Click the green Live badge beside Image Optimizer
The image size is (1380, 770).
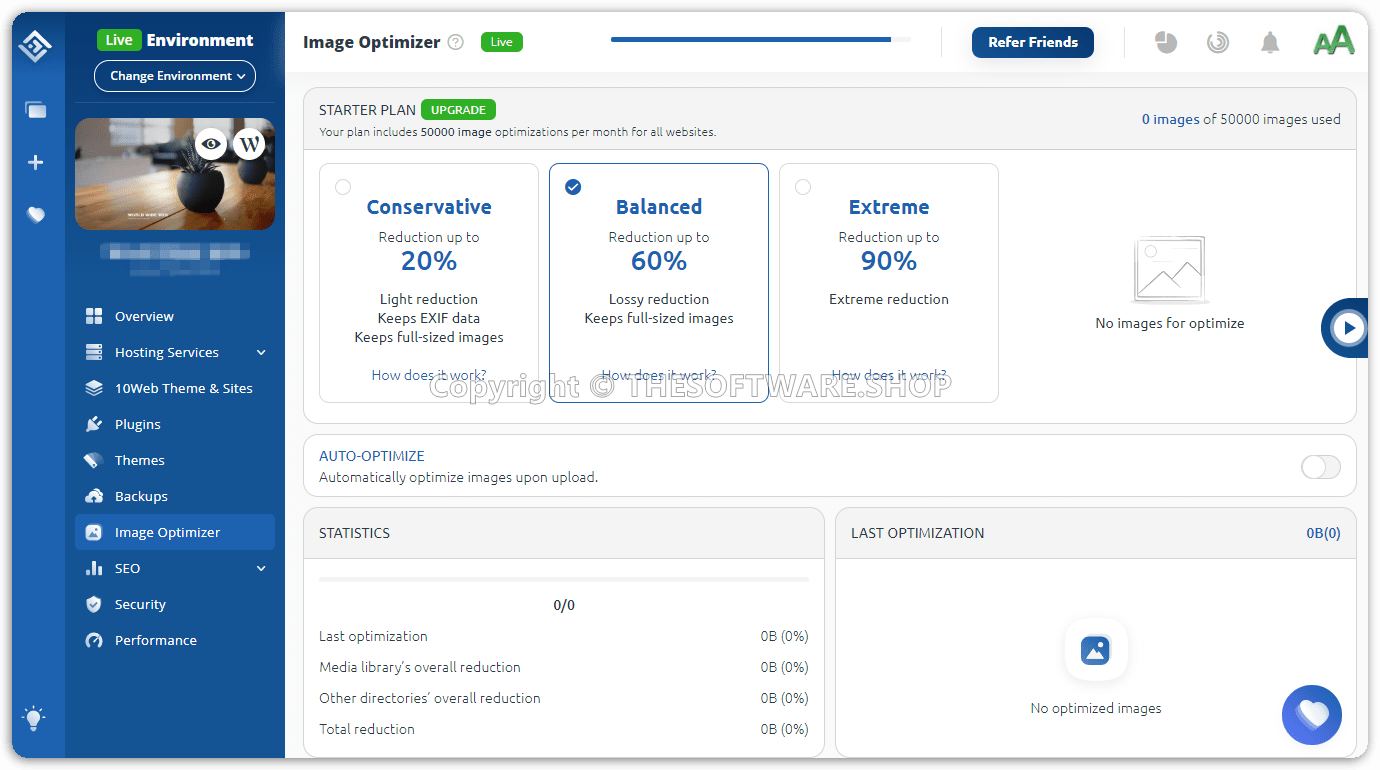[x=502, y=42]
